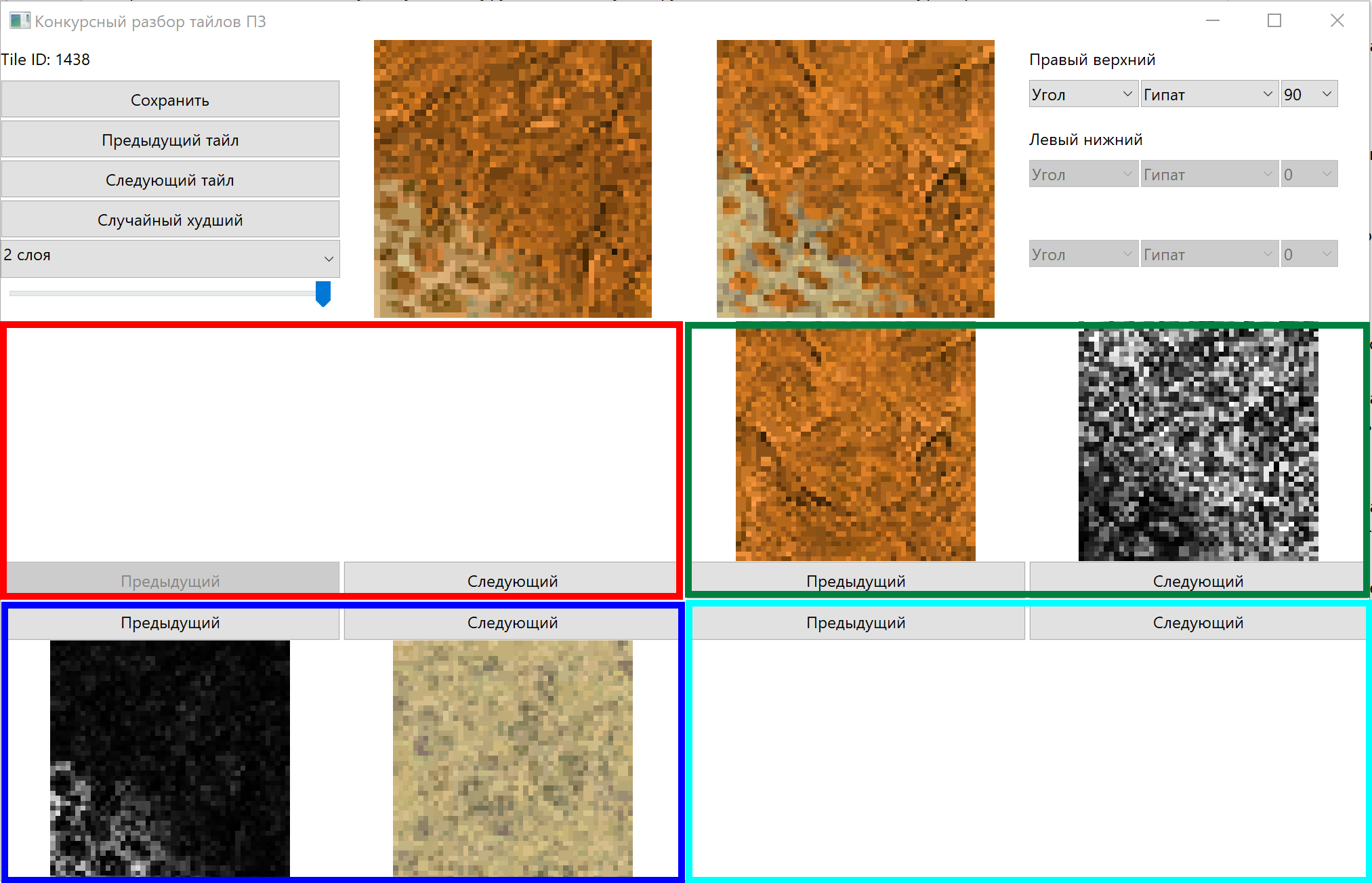
Task: Click the grayscale mask in green panel
Action: coord(1198,445)
